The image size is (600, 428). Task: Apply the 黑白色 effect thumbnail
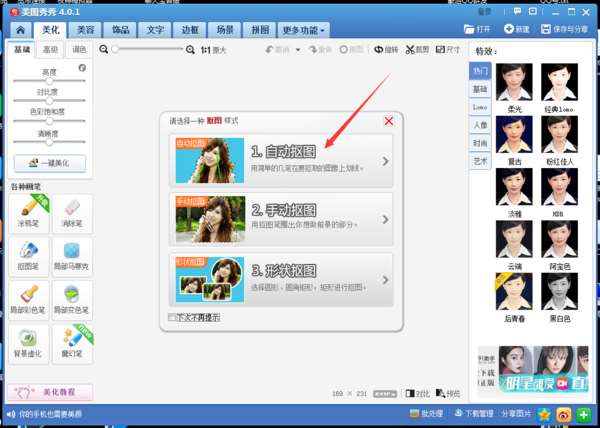[x=559, y=291]
